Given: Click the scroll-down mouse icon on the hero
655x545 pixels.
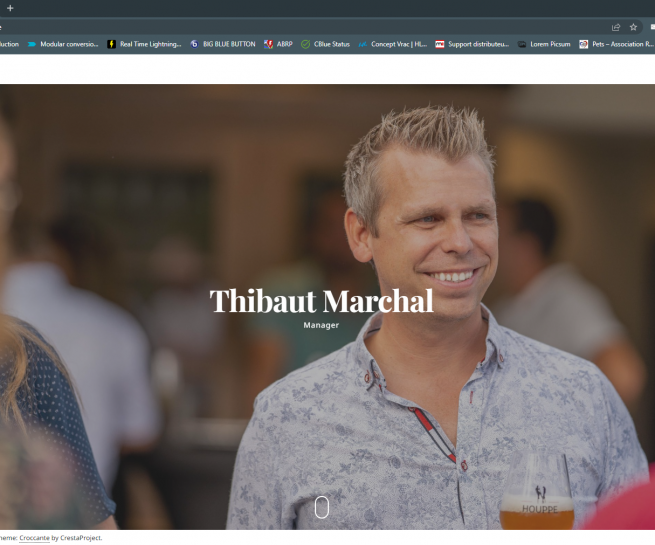Looking at the screenshot, I should click(322, 507).
